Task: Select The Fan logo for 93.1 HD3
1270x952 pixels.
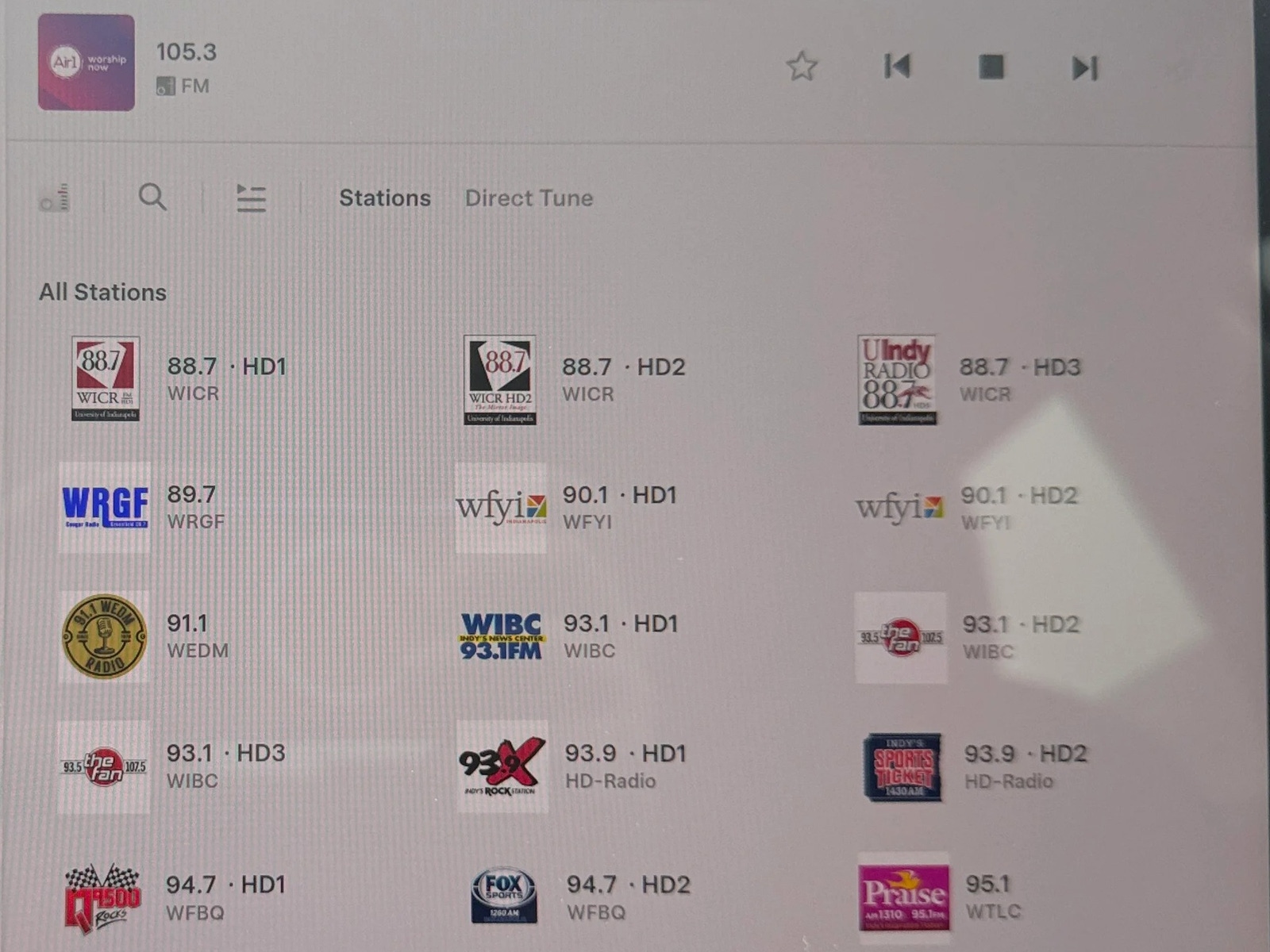Action: tap(104, 766)
